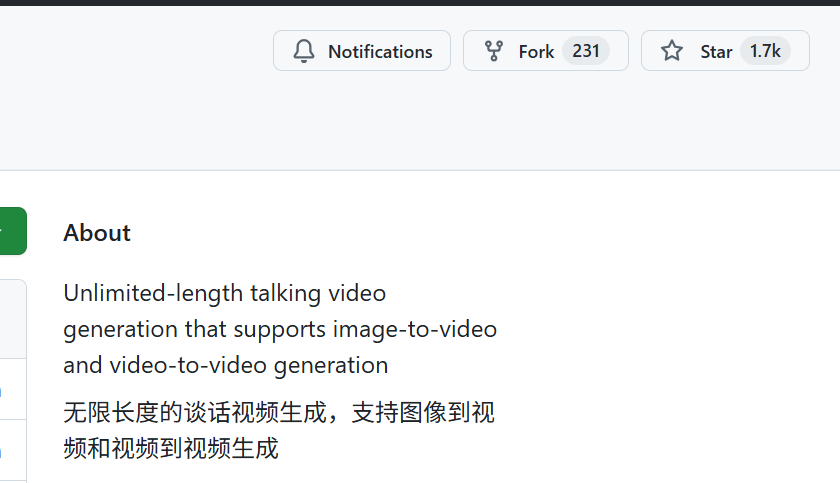Click the second file row in list
Screen dimensions: 840x483
click(x=12, y=450)
